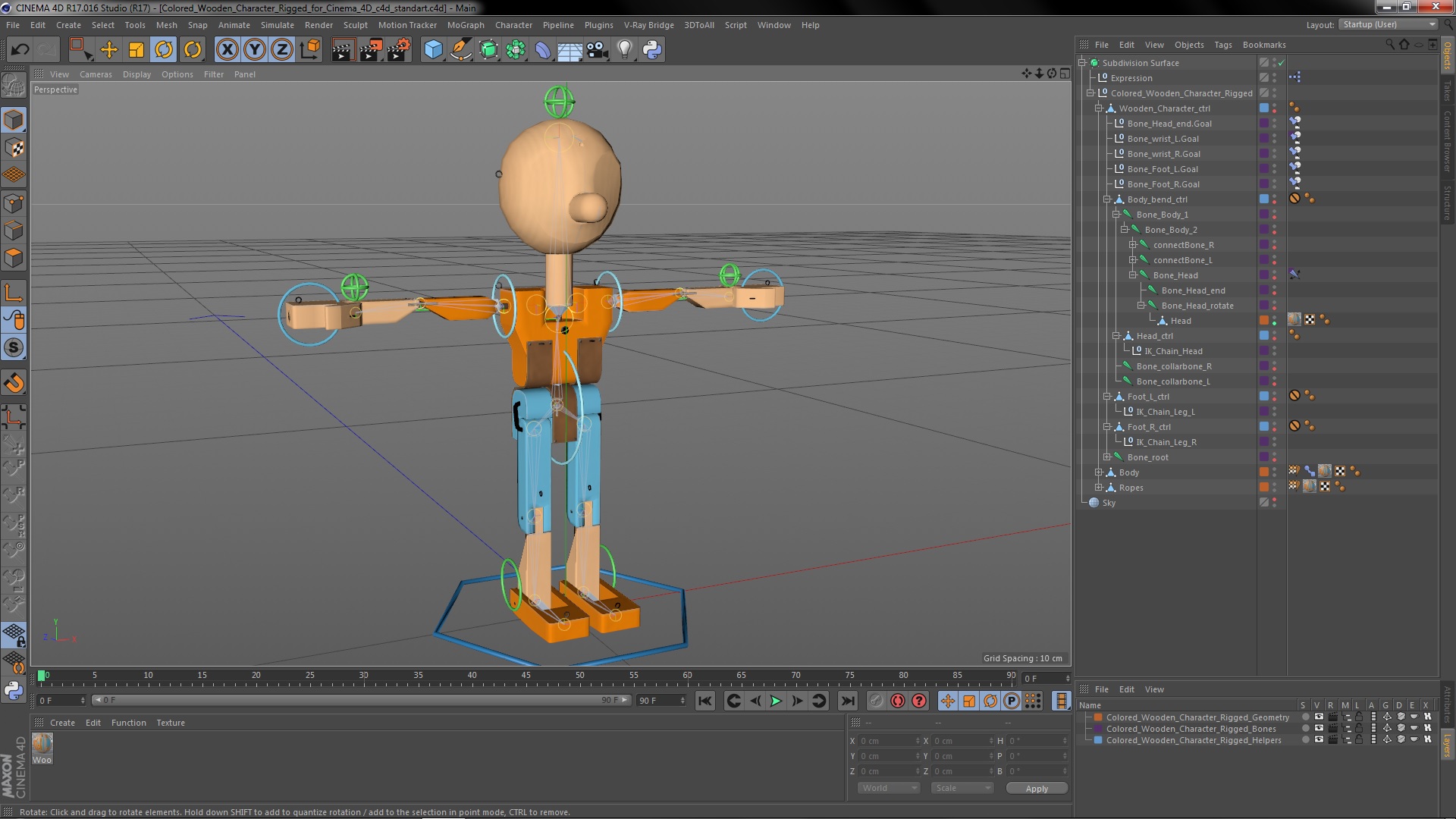
Task: Toggle X axis lock
Action: (227, 50)
